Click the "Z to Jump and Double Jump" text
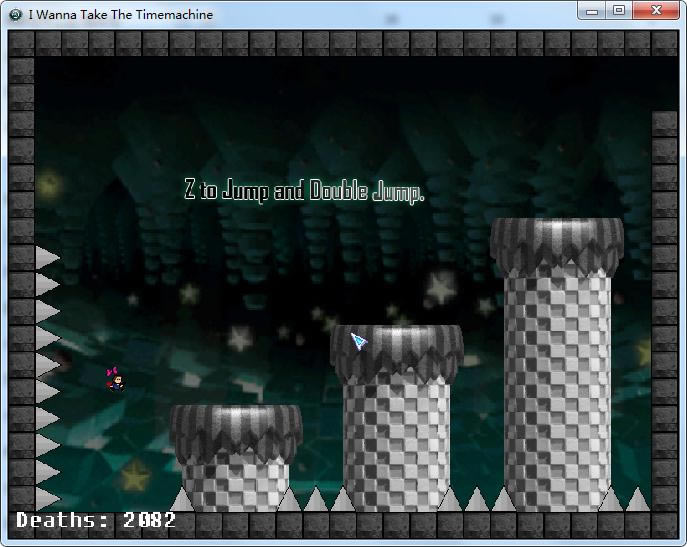This screenshot has height=547, width=687. (x=304, y=191)
